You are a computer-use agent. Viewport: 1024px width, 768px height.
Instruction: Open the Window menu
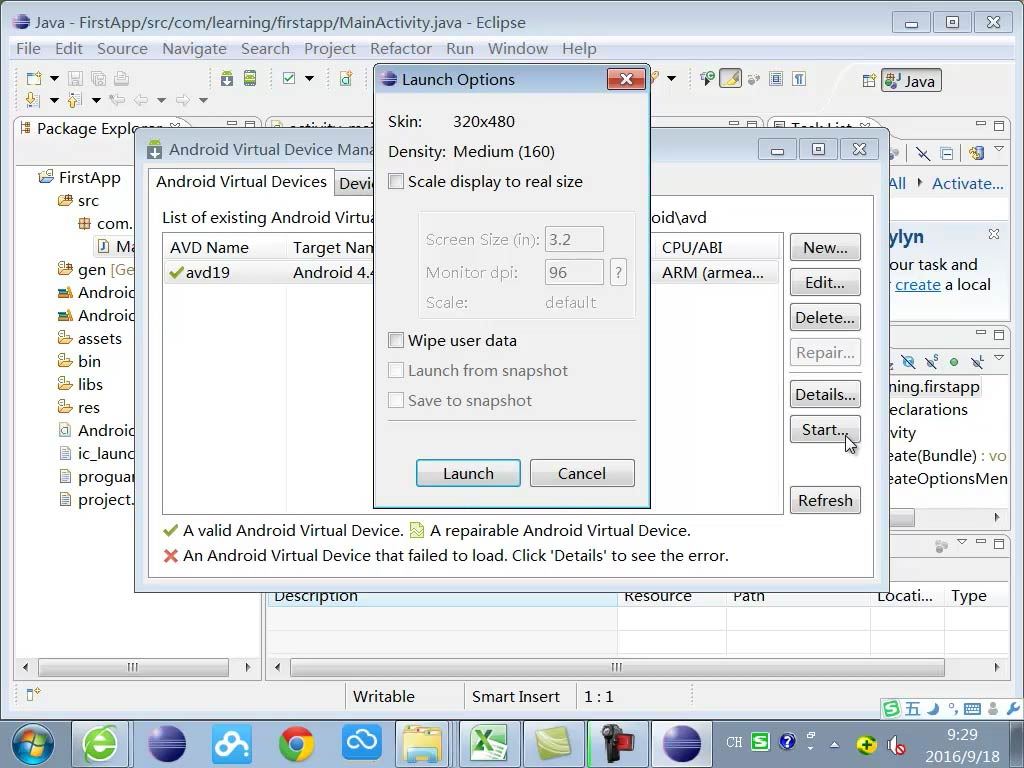(x=517, y=49)
